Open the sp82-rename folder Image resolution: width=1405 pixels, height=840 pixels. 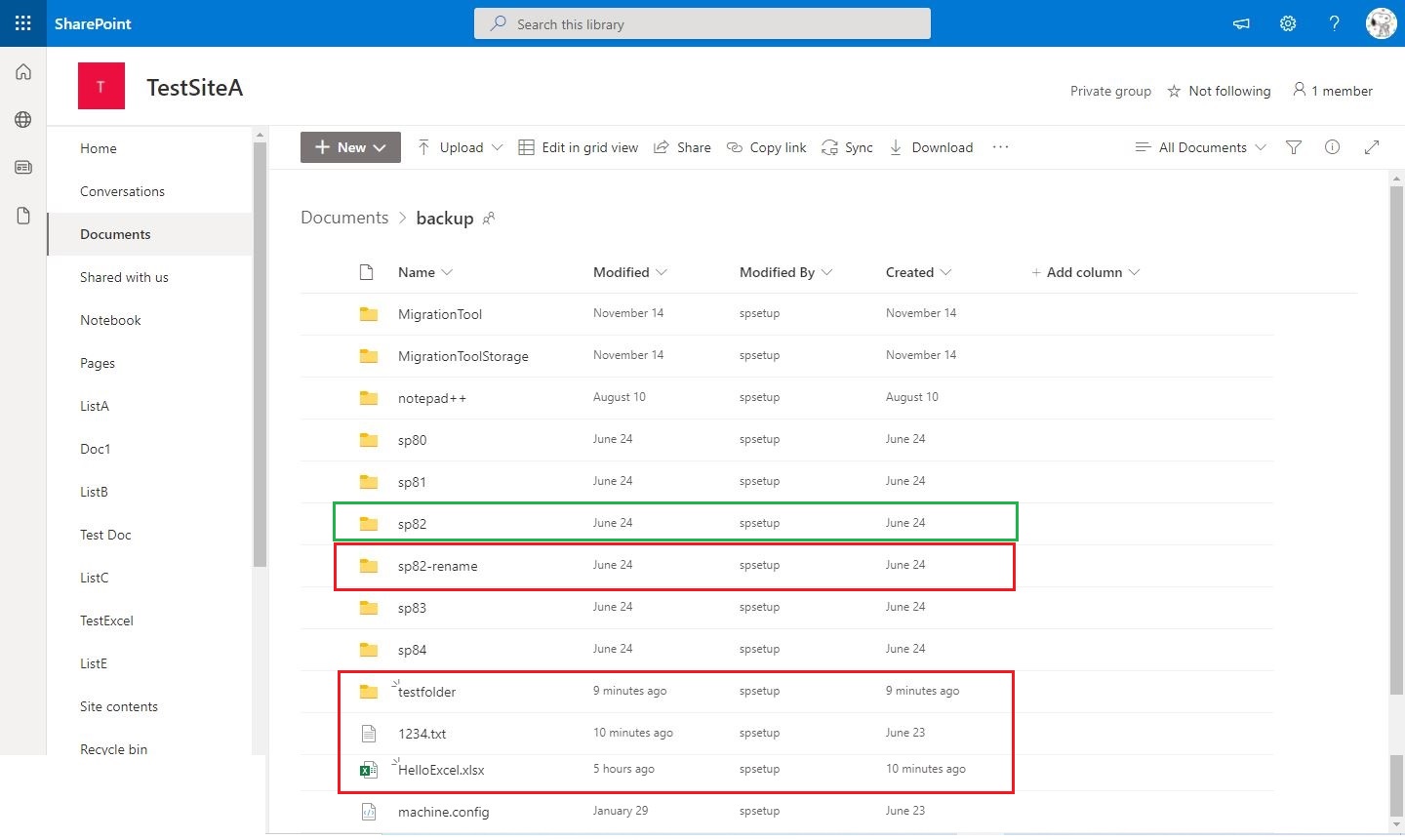click(x=438, y=566)
